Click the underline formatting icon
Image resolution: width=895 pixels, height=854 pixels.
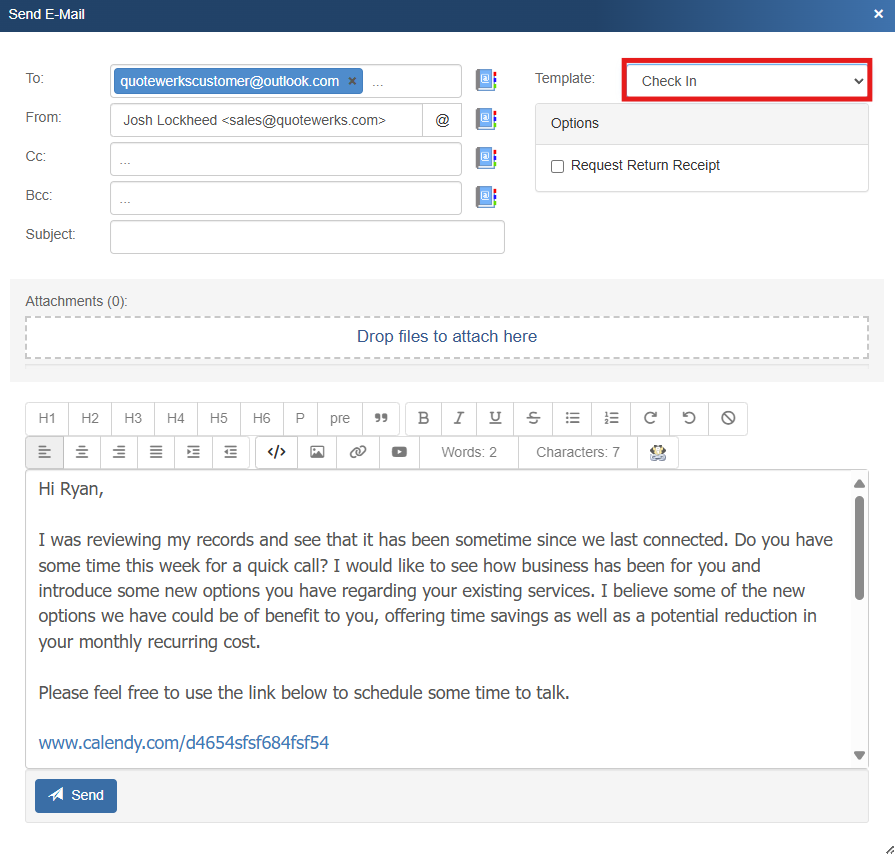tap(495, 418)
